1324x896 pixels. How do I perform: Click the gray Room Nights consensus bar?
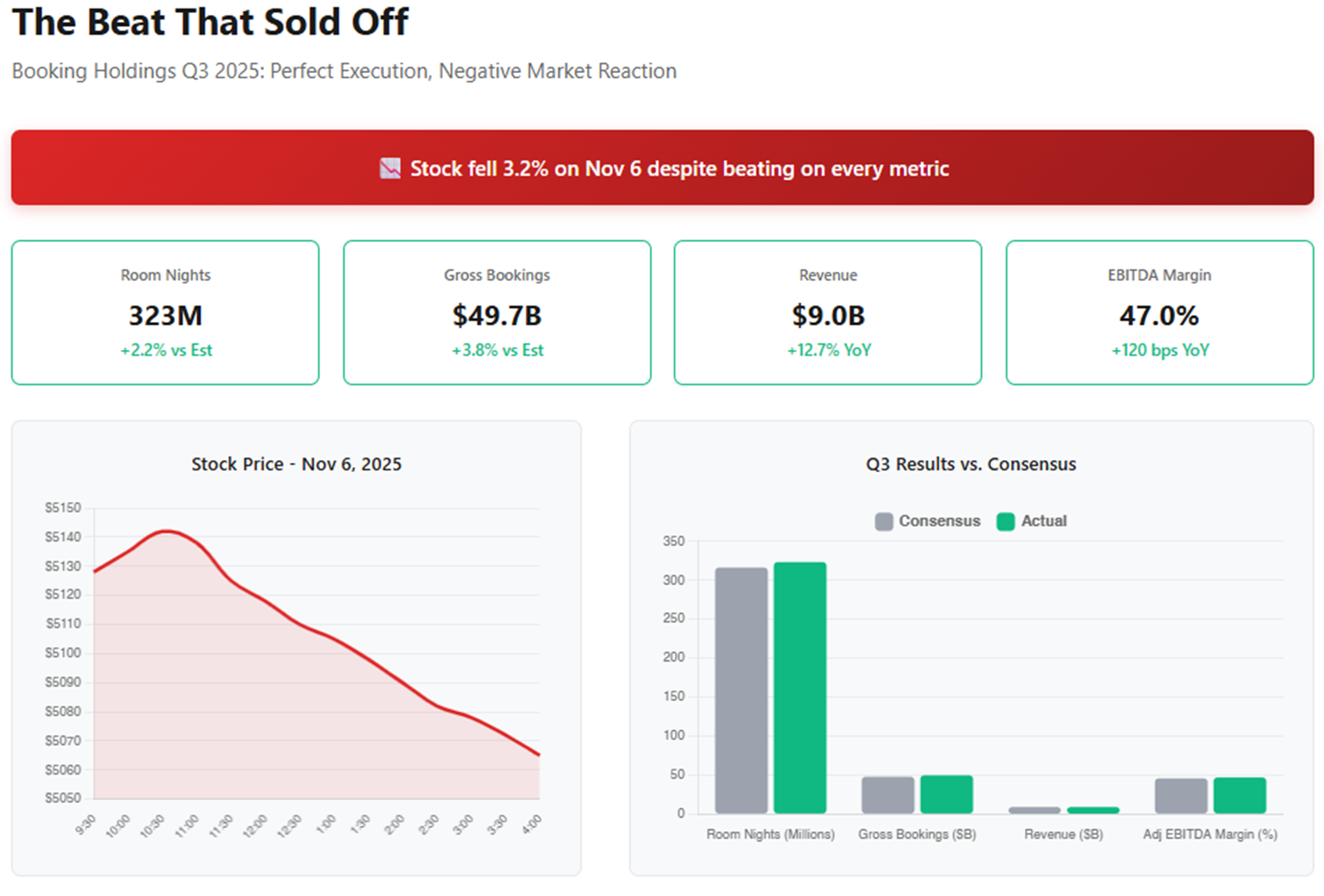(741, 690)
